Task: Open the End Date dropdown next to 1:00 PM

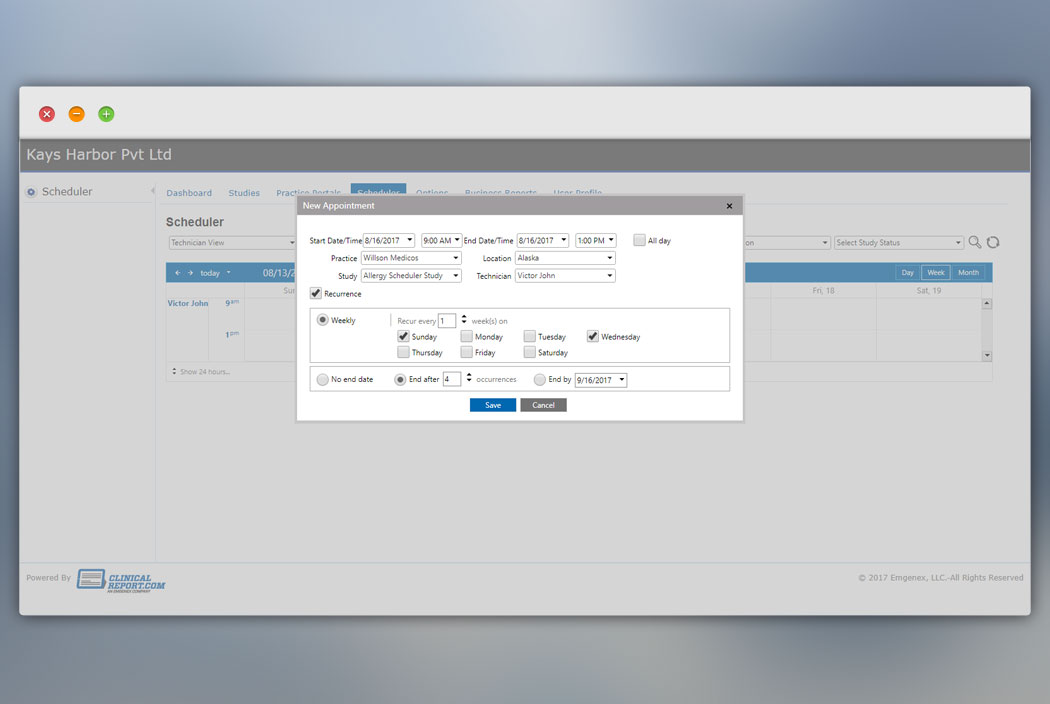Action: click(564, 240)
